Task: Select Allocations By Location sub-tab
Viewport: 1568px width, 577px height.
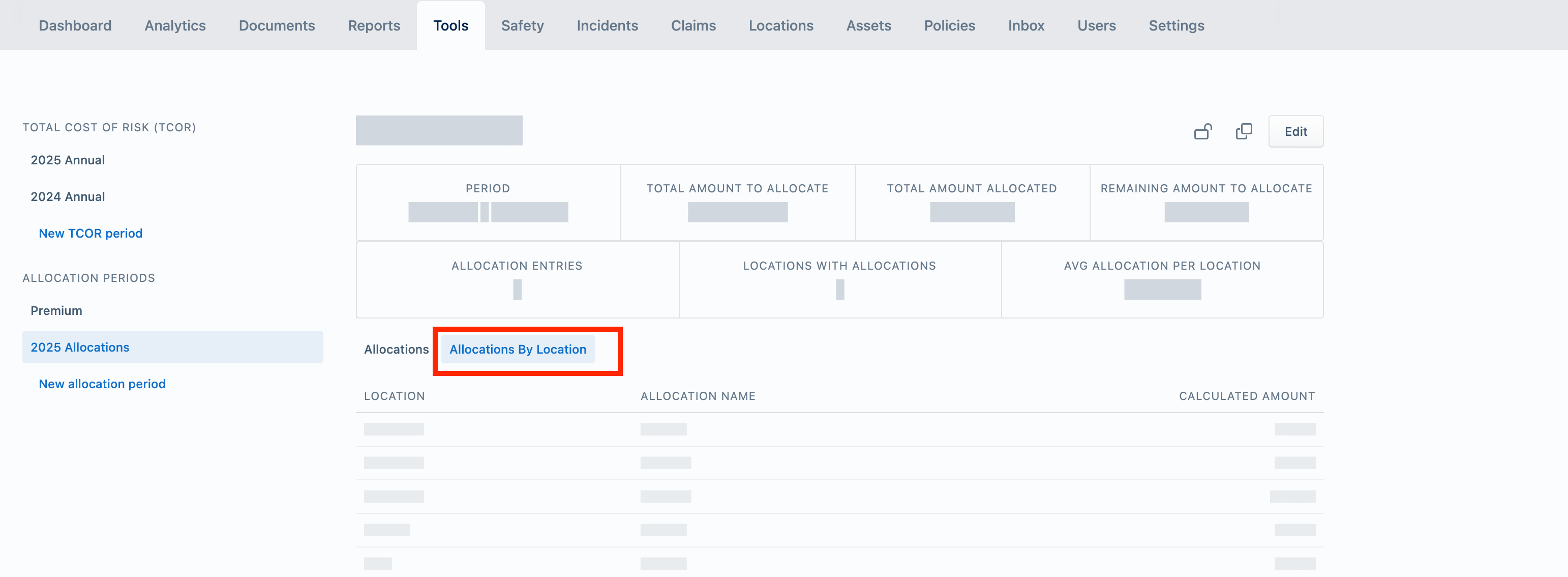Action: pos(518,349)
